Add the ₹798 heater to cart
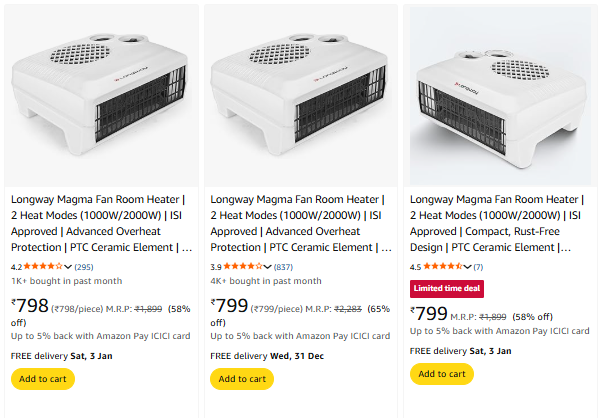The width and height of the screenshot is (600, 418). (42, 379)
